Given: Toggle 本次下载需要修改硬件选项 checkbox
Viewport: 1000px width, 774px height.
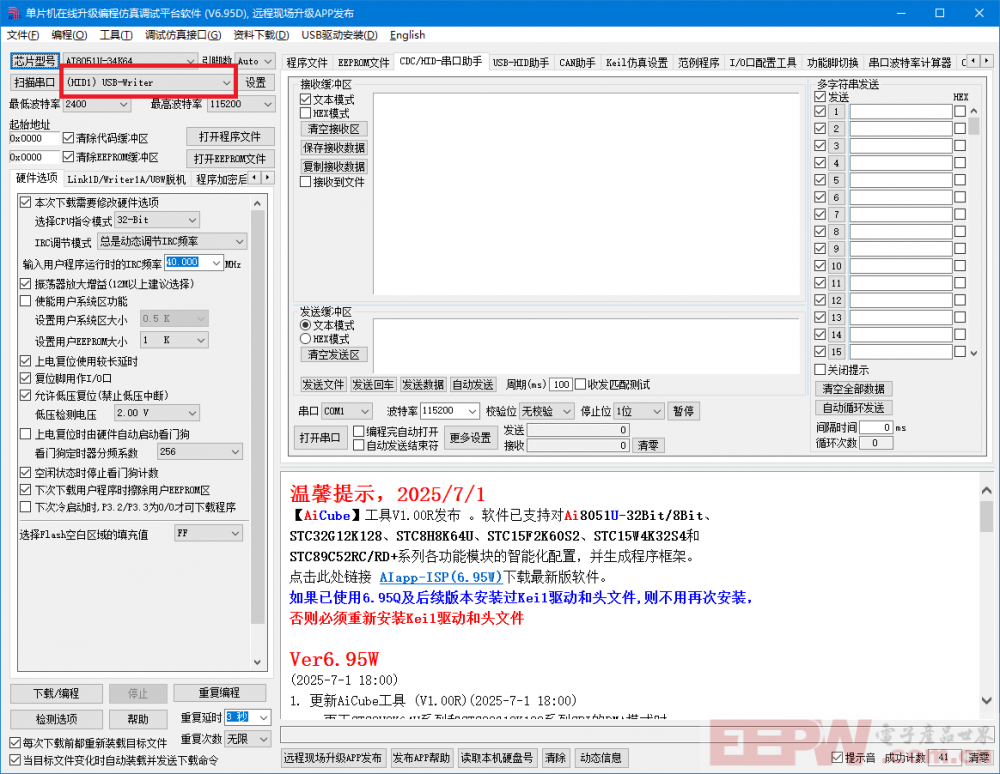Looking at the screenshot, I should tap(26, 202).
